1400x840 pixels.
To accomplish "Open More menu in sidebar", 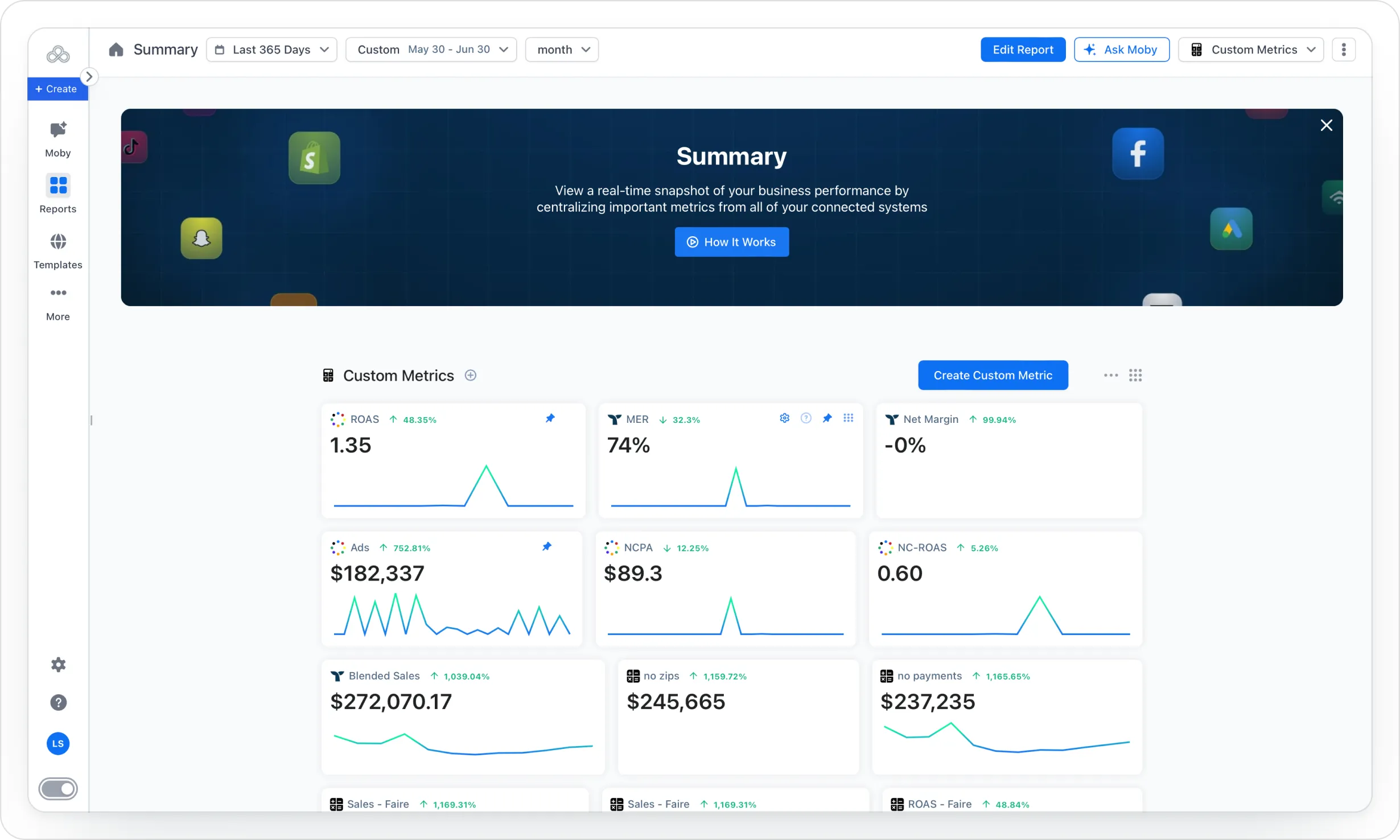I will (x=57, y=303).
